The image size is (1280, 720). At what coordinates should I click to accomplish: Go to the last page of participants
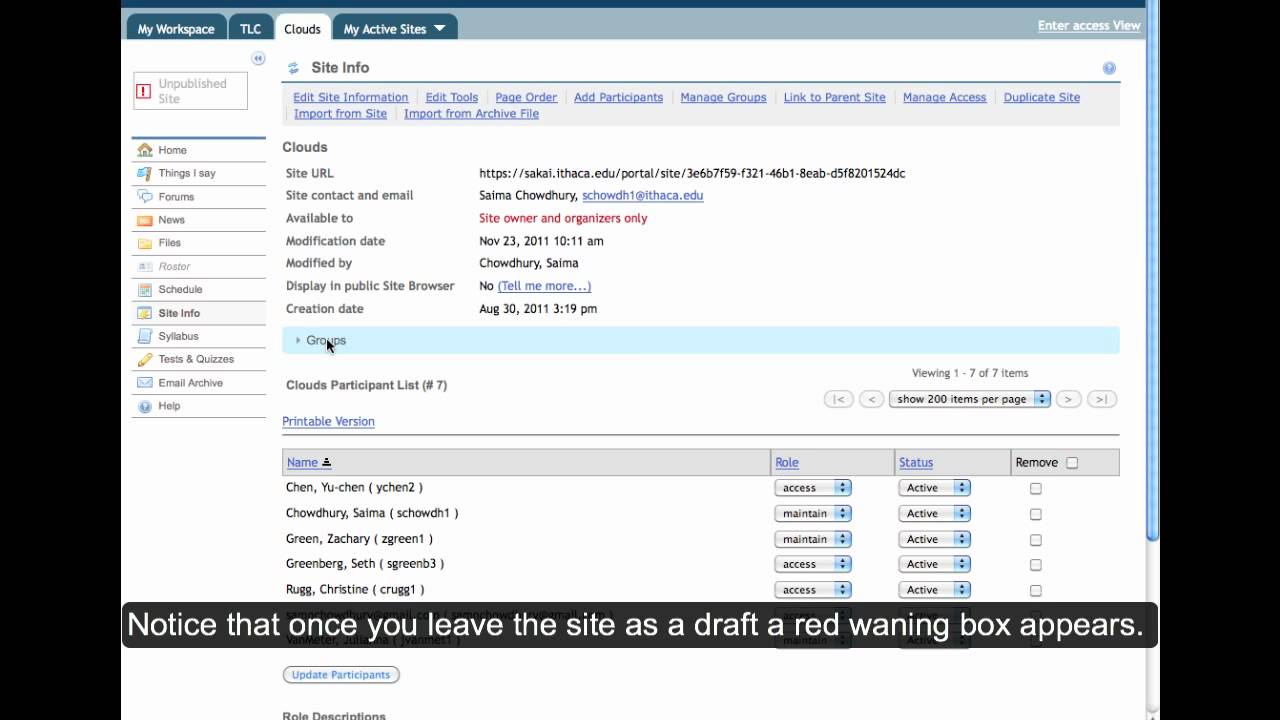click(1101, 399)
